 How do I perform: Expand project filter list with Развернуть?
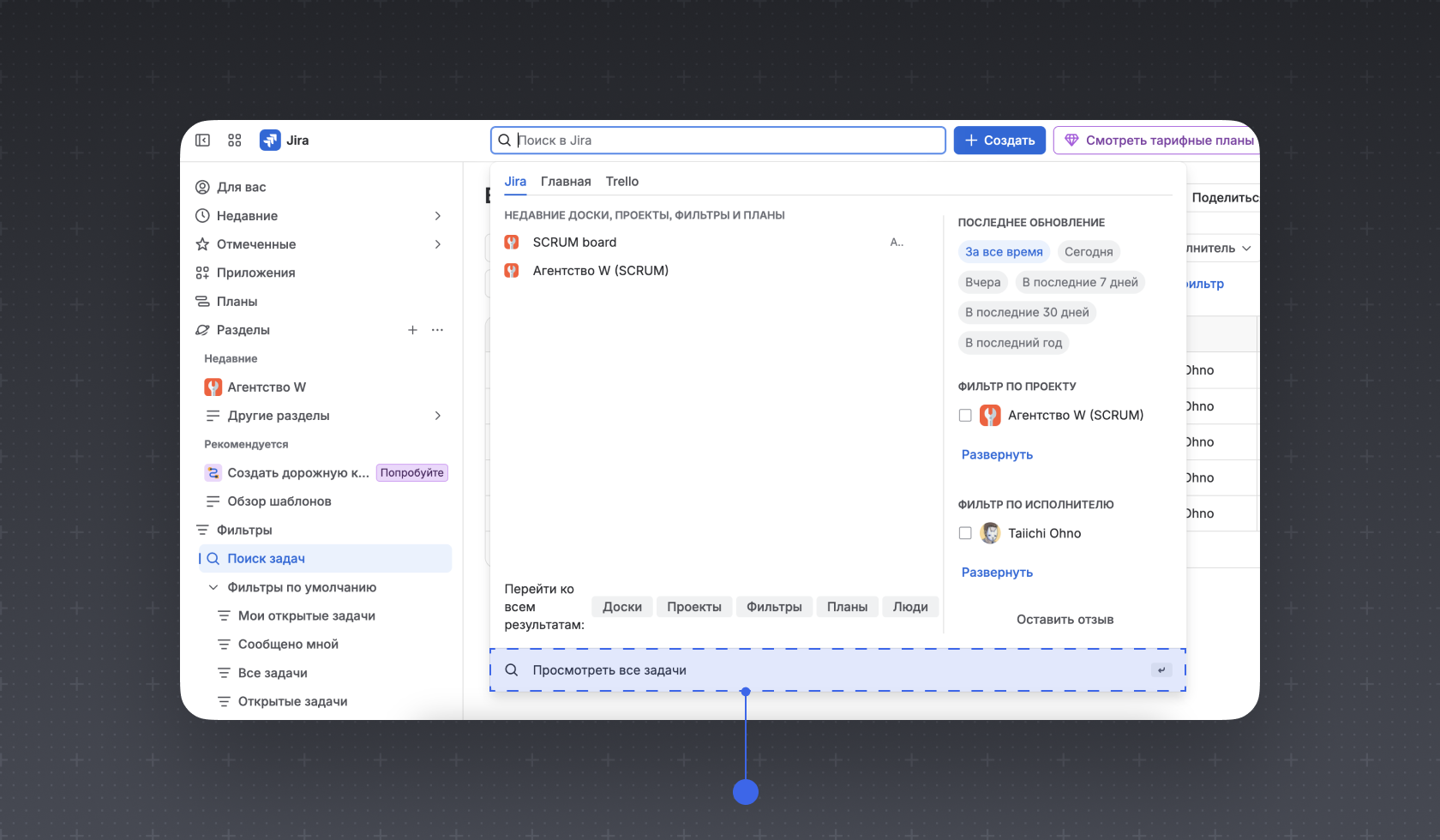point(997,454)
